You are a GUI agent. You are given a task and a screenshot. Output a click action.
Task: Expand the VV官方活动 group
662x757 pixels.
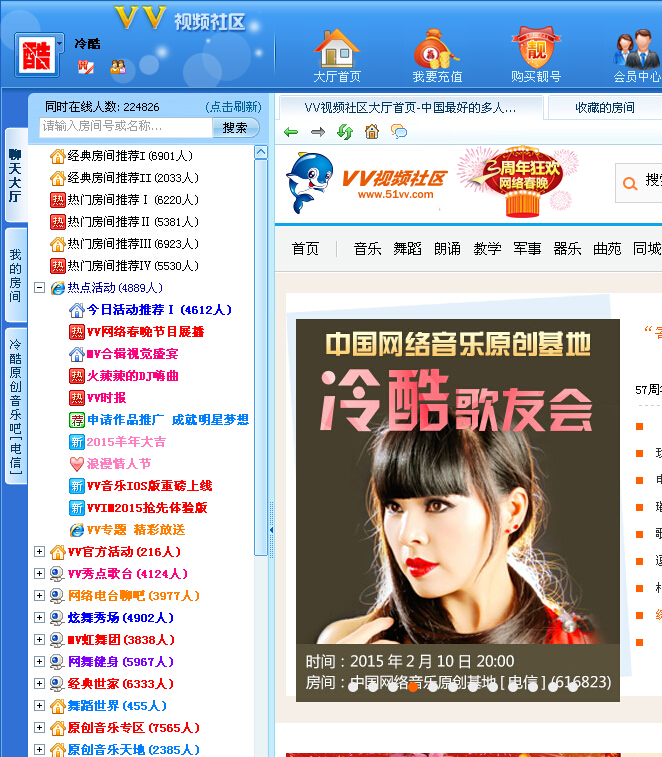click(x=40, y=552)
